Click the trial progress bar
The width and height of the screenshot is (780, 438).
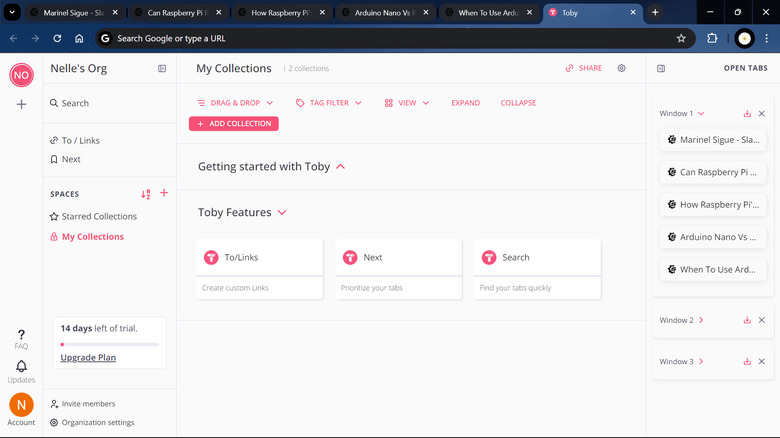(109, 344)
